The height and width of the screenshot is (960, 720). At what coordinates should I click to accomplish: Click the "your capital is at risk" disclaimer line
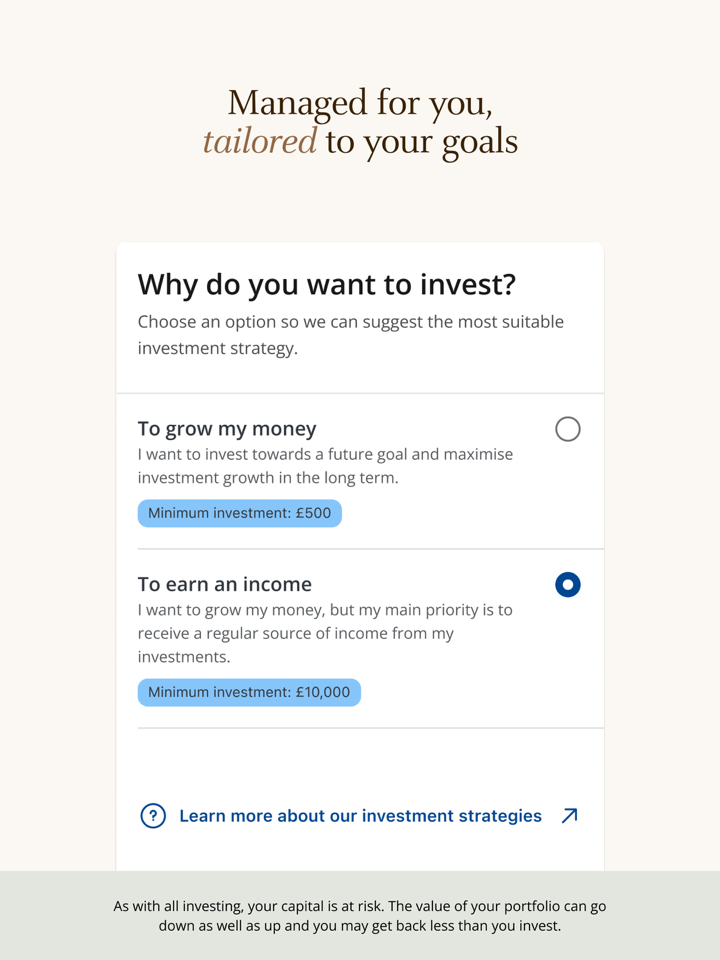pos(360,906)
